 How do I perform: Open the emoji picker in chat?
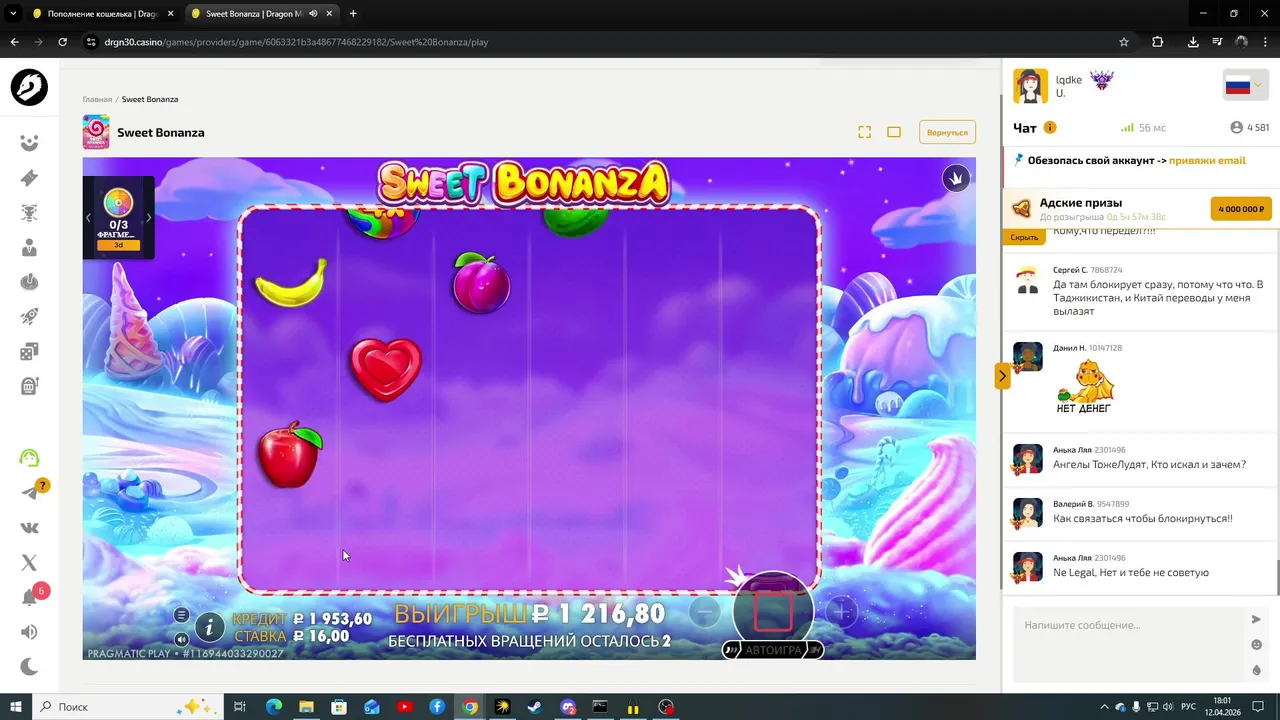click(1257, 645)
